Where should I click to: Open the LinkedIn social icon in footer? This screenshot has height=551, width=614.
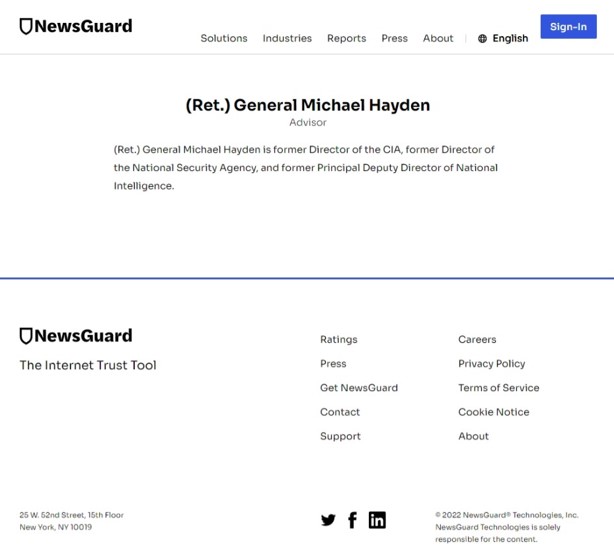tap(377, 520)
